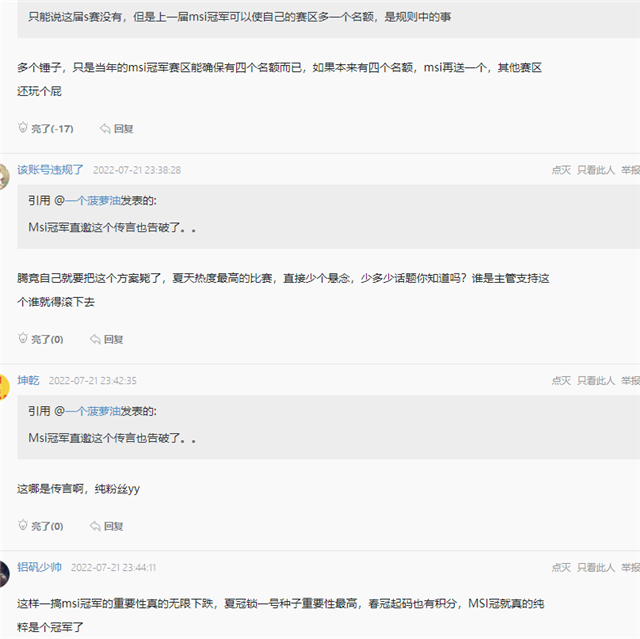Click 只看此人 on 该账号违规了's comment
The image size is (640, 639).
596,170
